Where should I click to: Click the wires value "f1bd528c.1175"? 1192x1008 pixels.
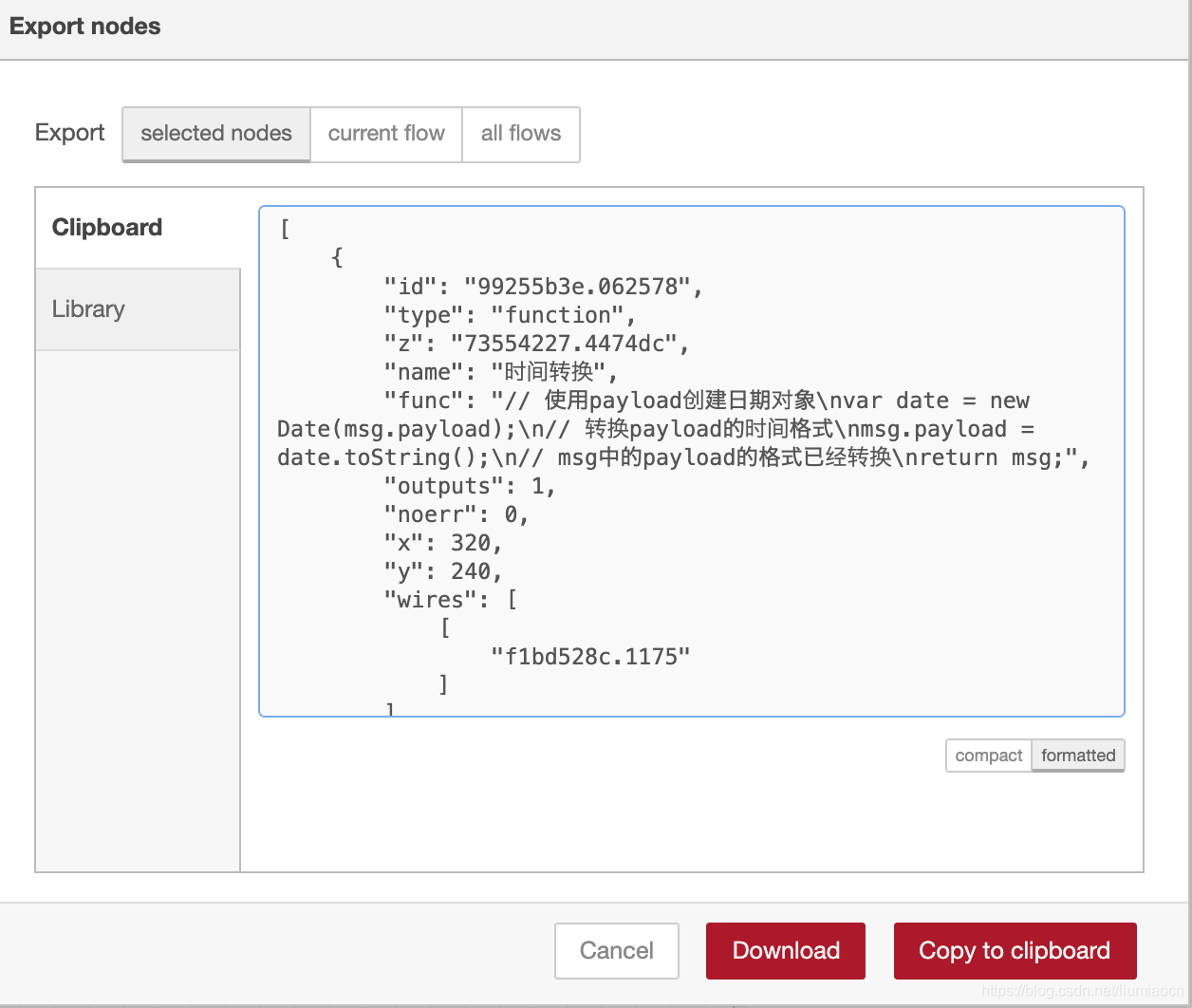592,655
